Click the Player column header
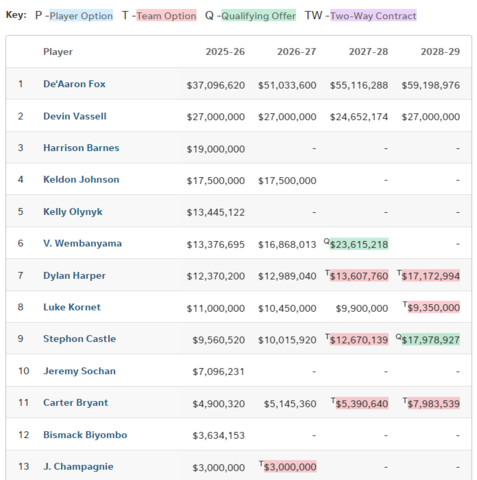The height and width of the screenshot is (480, 477). (x=58, y=52)
